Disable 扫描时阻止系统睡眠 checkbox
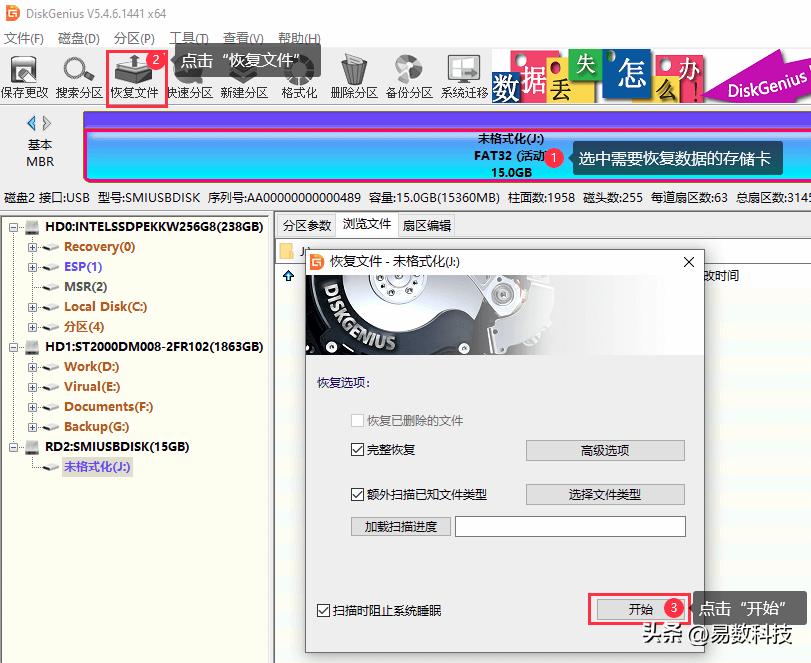Image resolution: width=811 pixels, height=663 pixels. tap(324, 610)
